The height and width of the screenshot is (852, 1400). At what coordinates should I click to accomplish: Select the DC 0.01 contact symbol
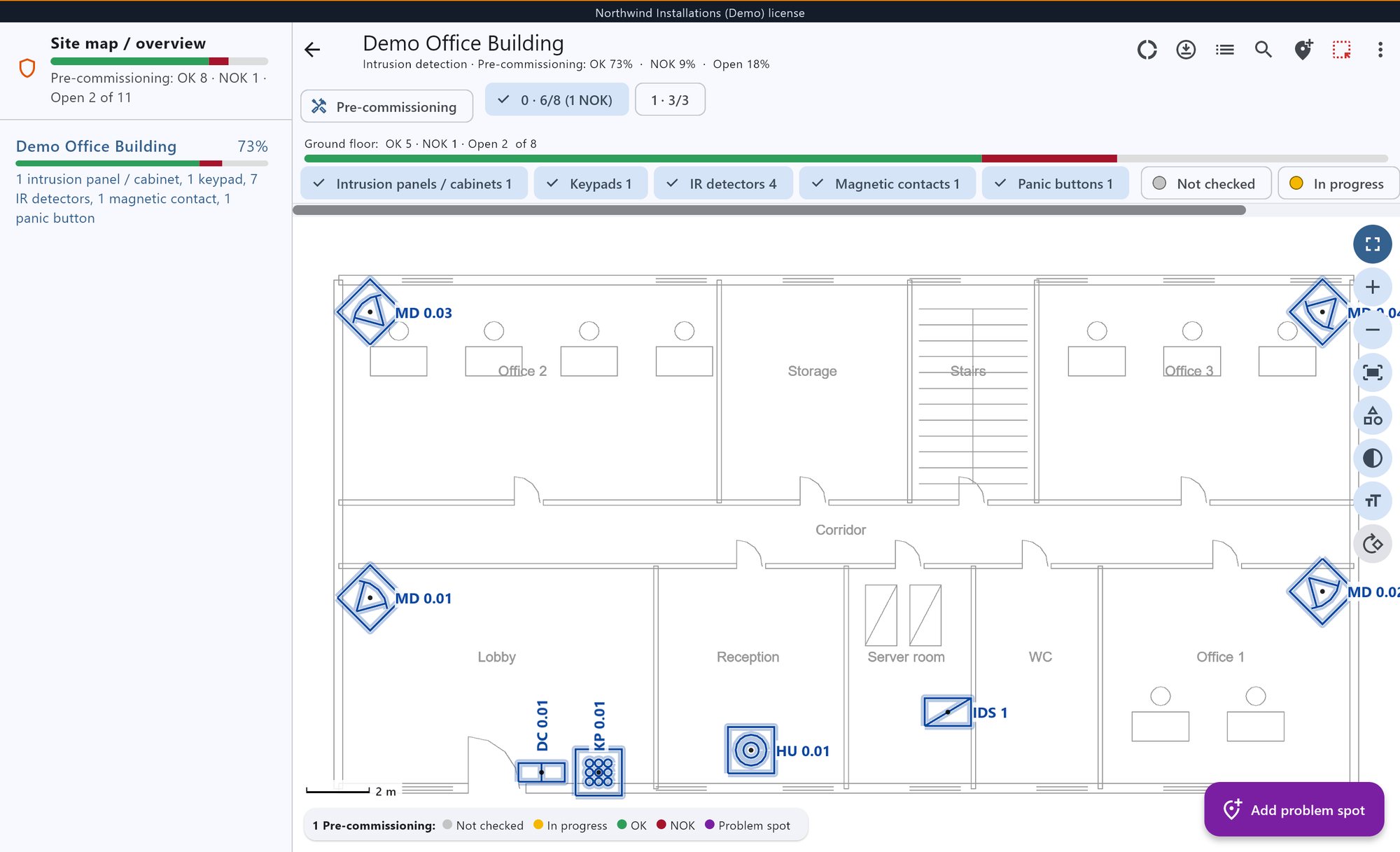(541, 772)
